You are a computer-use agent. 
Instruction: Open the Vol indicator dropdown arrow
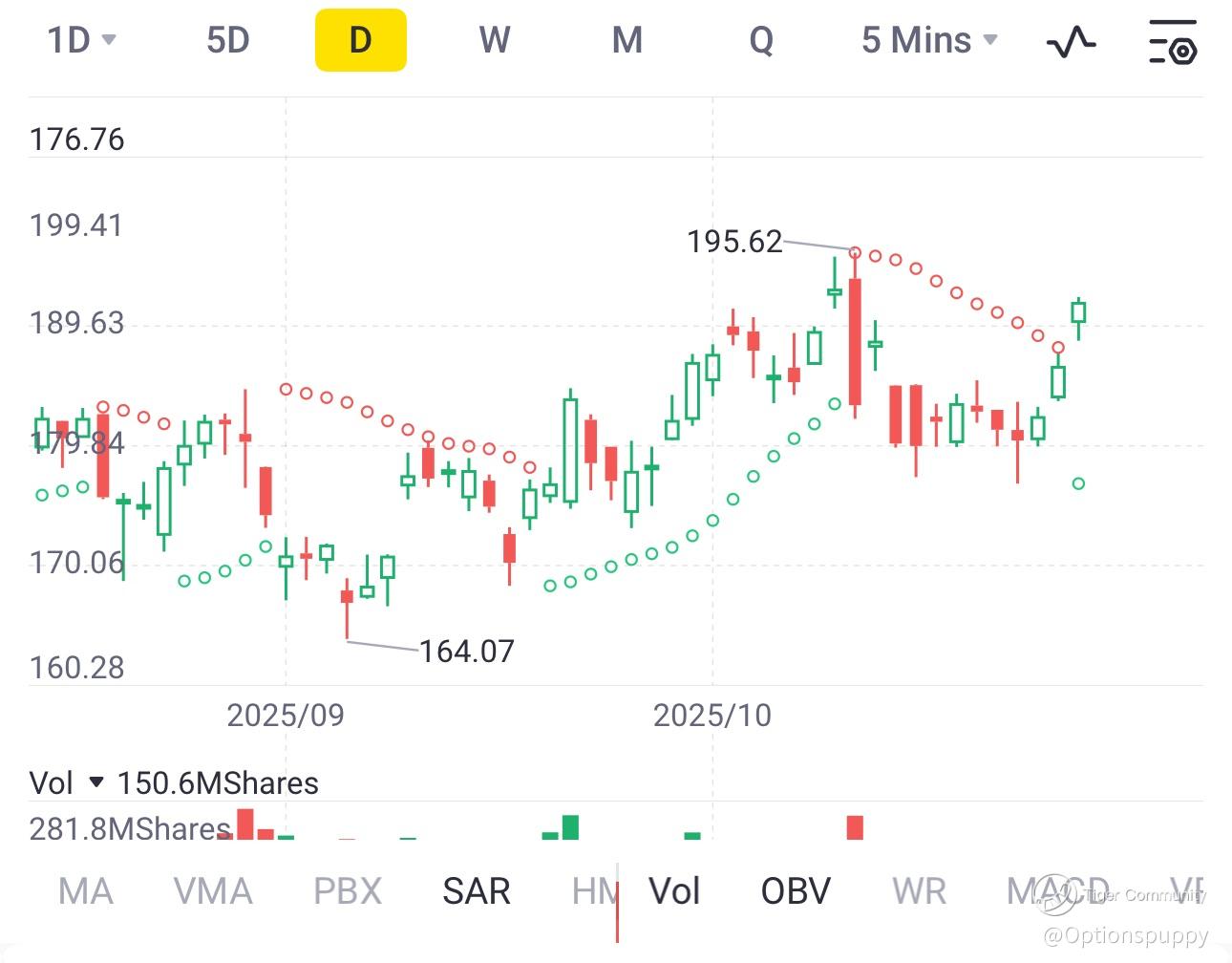click(x=96, y=782)
